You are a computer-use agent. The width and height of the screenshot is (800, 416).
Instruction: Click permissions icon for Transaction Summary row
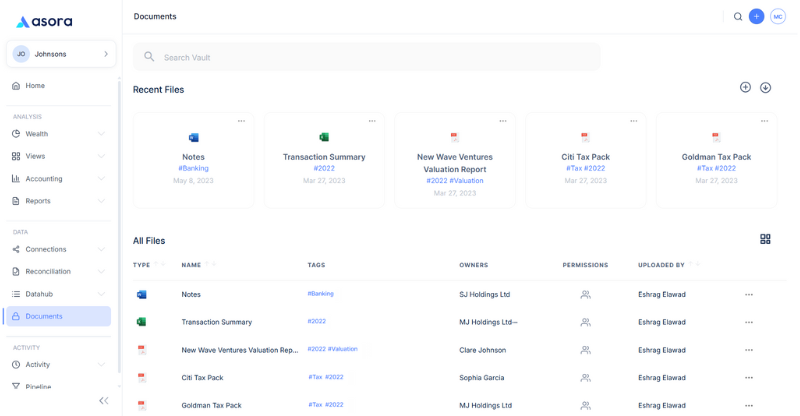[x=585, y=322]
